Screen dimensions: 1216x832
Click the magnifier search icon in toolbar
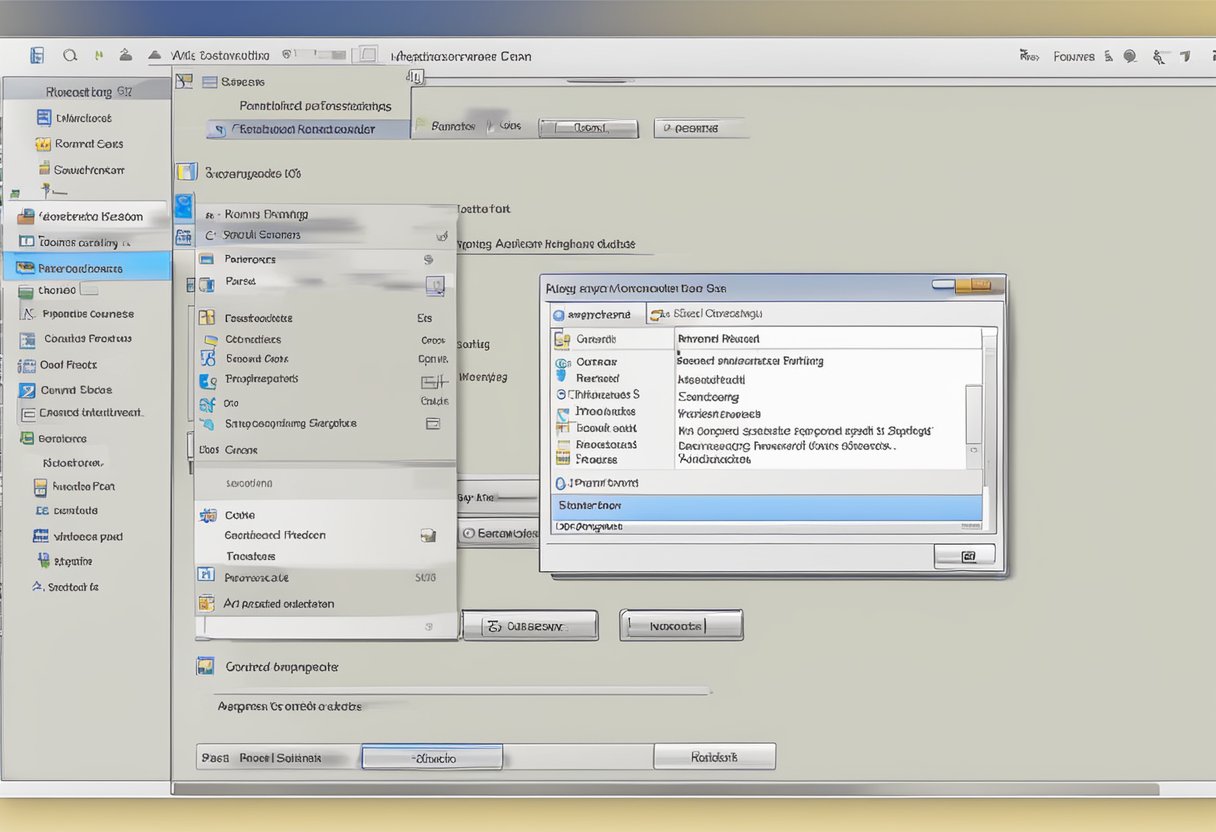[x=69, y=56]
